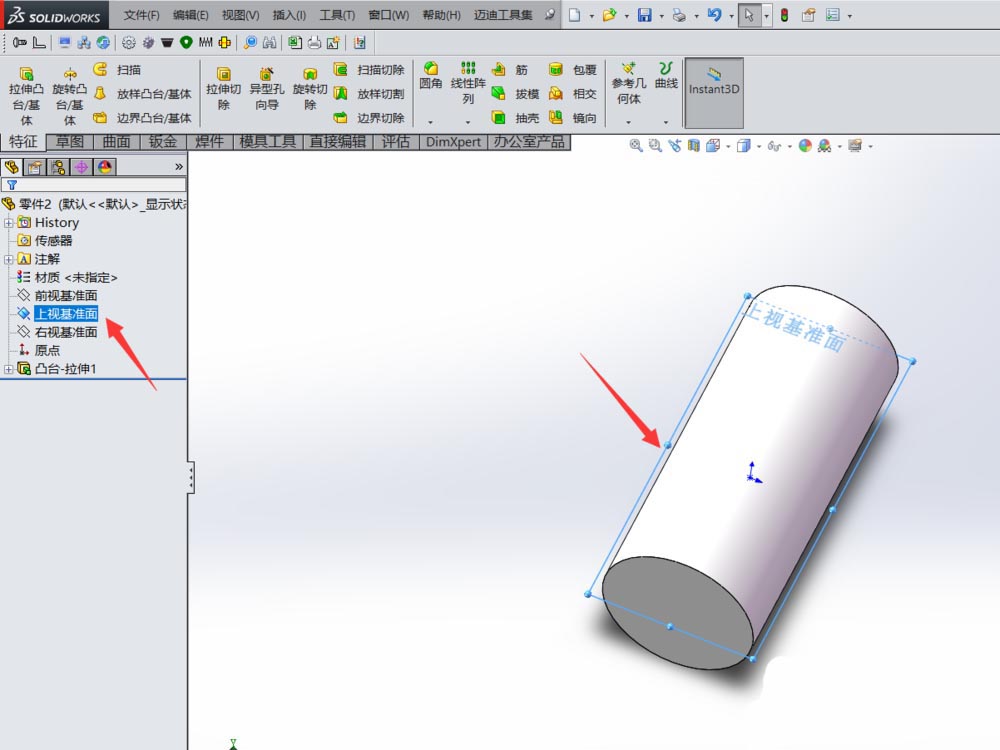Select the 旋转凸台/基体 revolve boss tool
Viewport: 1000px width, 750px height.
(69, 96)
